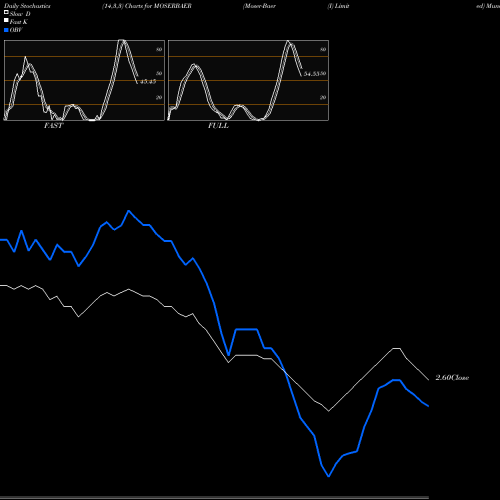Image resolution: width=500 pixels, height=500 pixels.
Task: Click the 45.45 value in FAST chart
Action: [148, 82]
